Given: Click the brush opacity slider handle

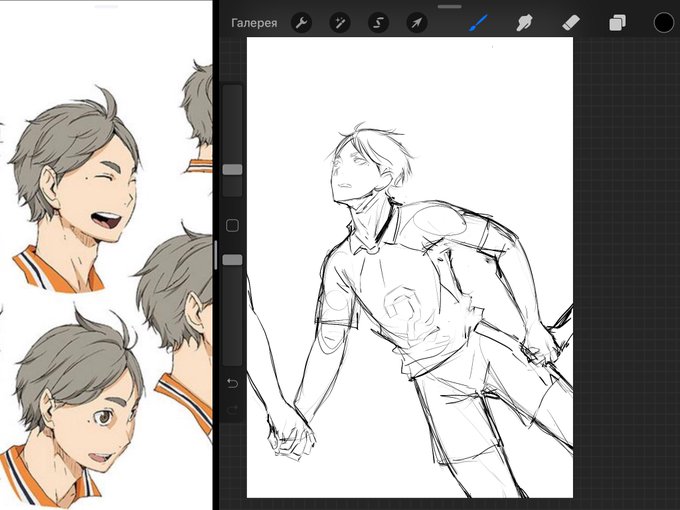Looking at the screenshot, I should [x=232, y=260].
